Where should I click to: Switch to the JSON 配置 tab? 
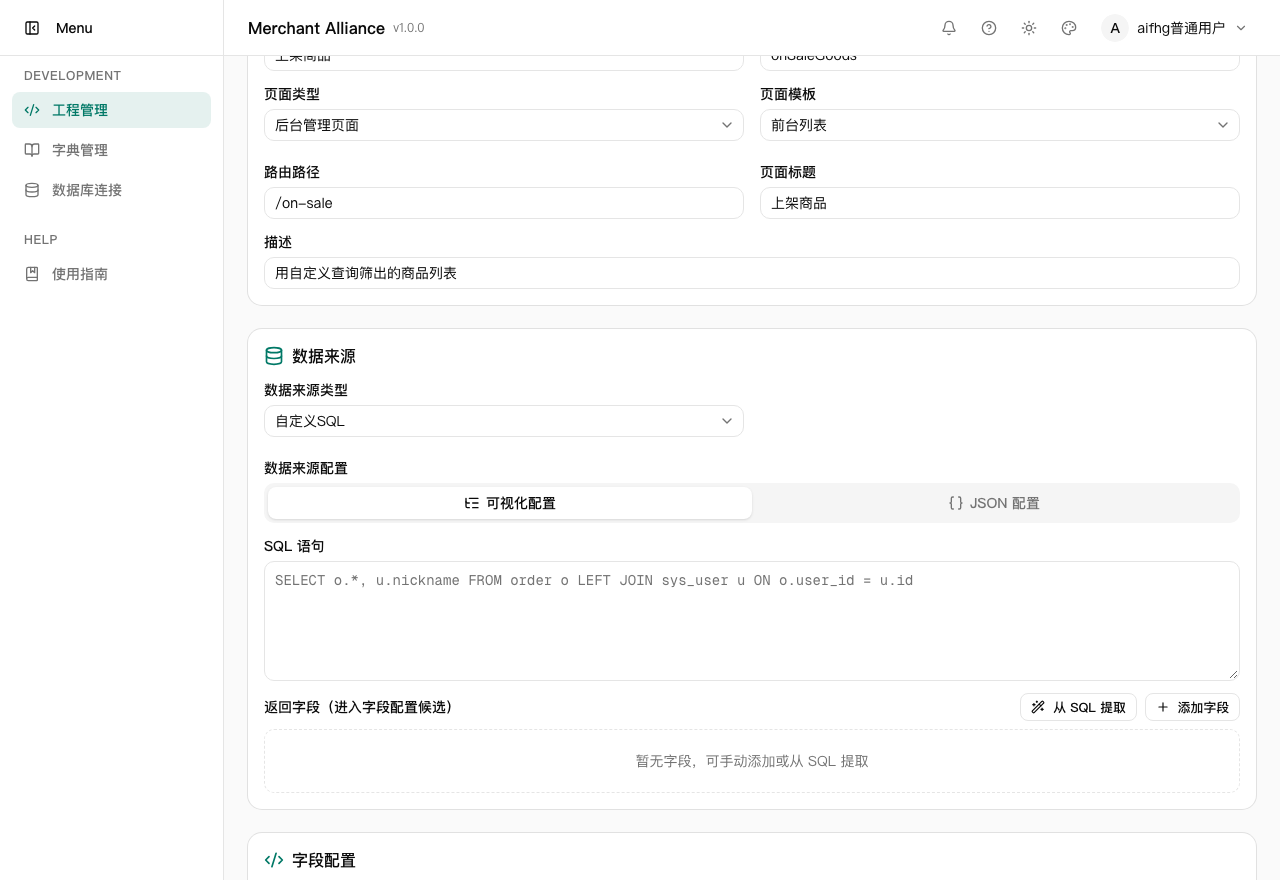[x=994, y=503]
